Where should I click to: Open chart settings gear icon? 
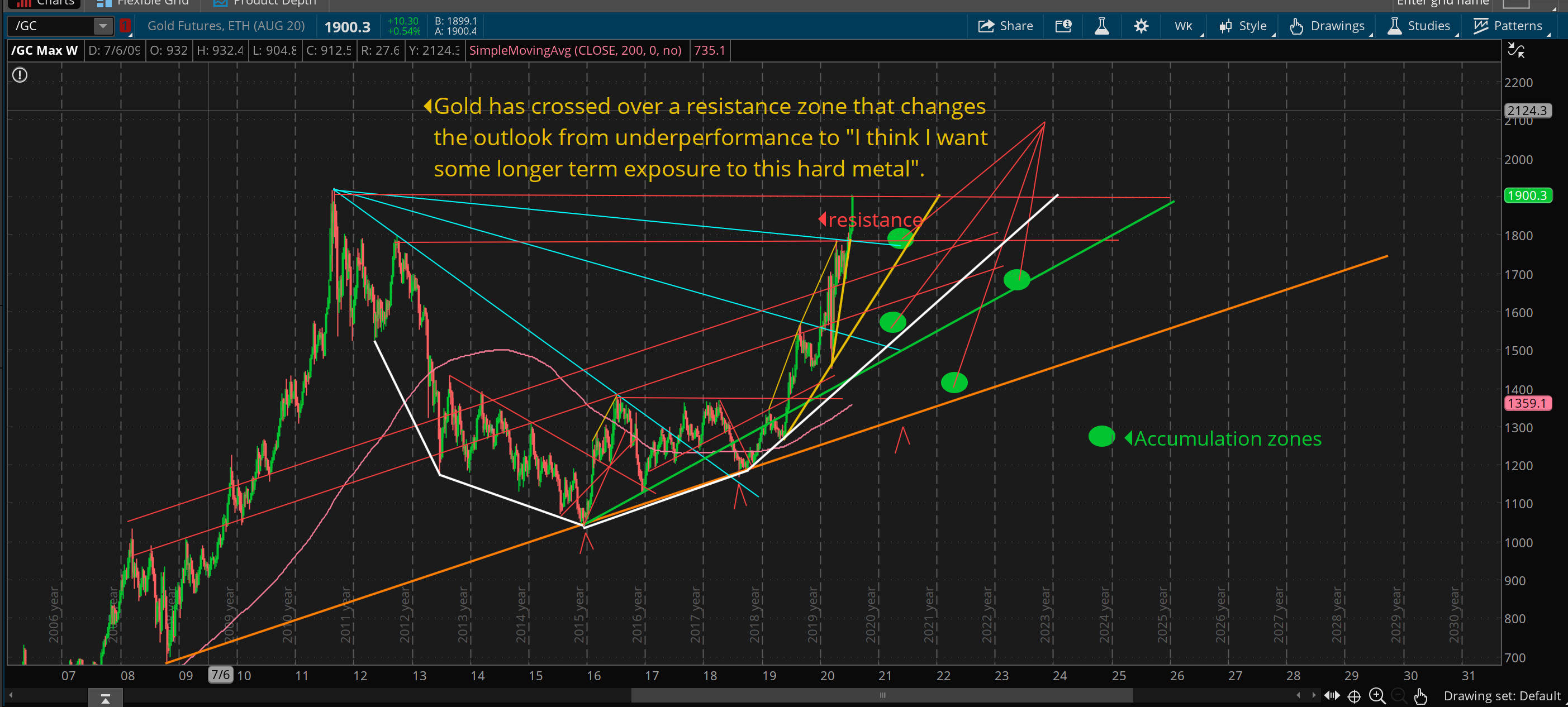click(x=1141, y=26)
